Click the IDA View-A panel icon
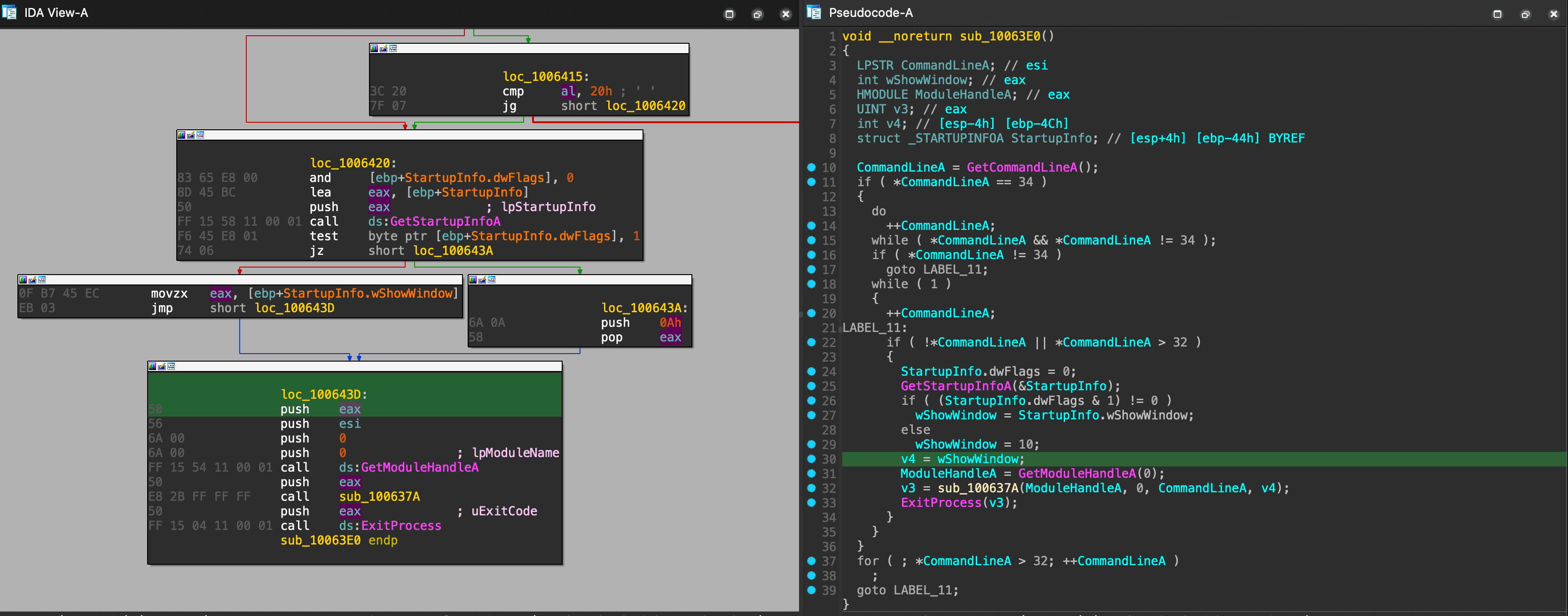1568x616 pixels. pyautogui.click(x=9, y=12)
